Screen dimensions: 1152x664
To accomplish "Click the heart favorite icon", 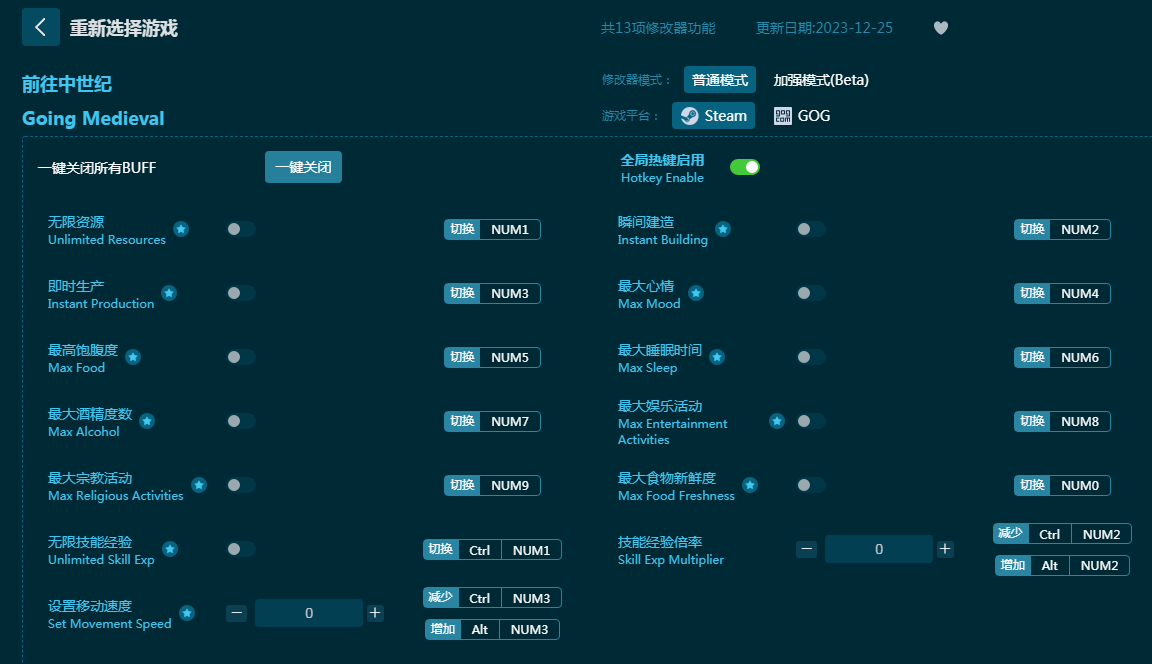I will (940, 28).
